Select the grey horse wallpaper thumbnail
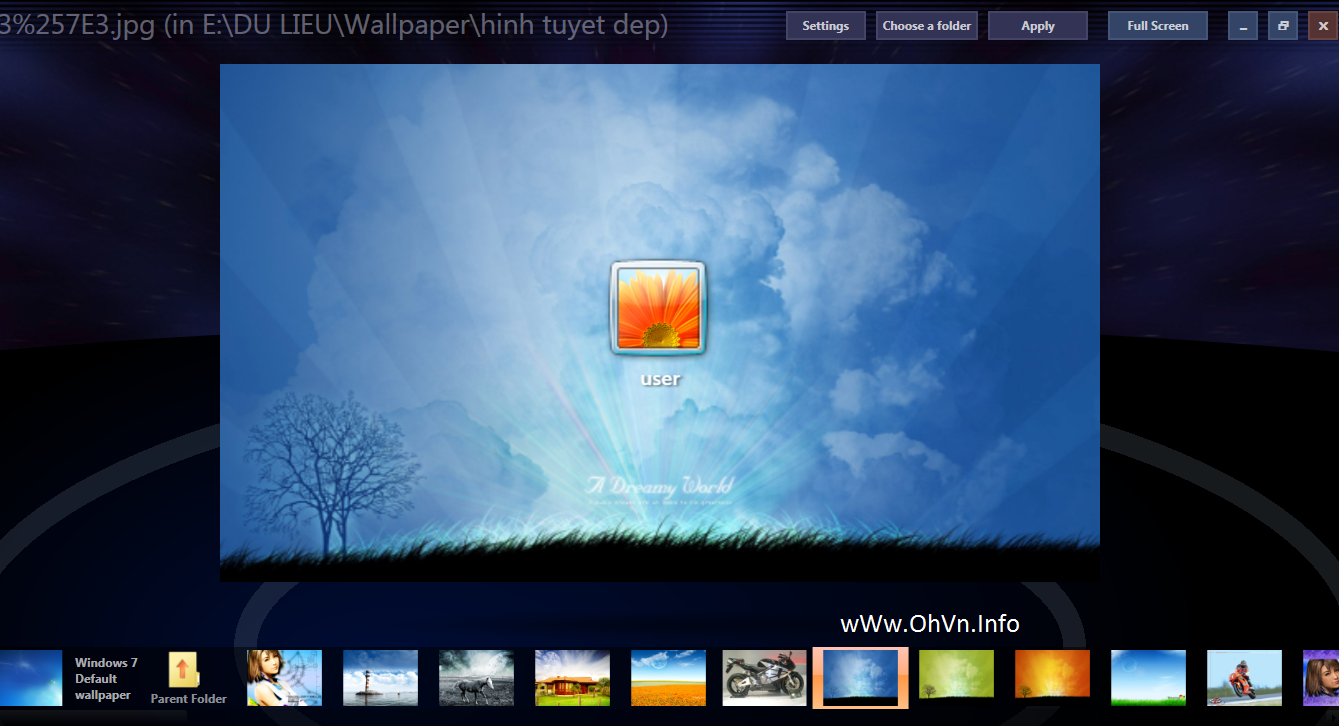 [x=477, y=678]
